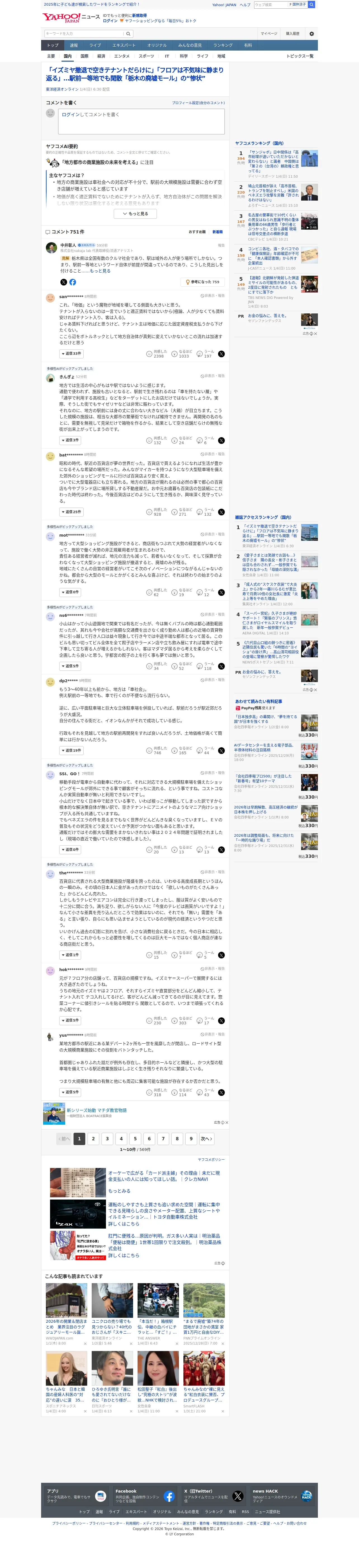Sort comments by 新着順
The width and height of the screenshot is (359, 1568).
(218, 232)
